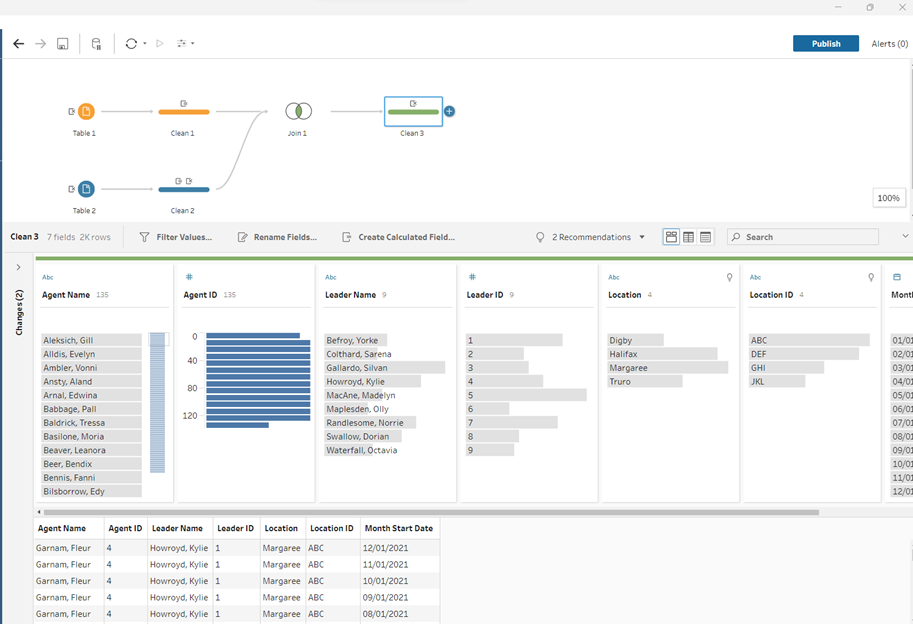The height and width of the screenshot is (624, 913).
Task: Click the blue Table 2 input icon
Action: pos(86,189)
